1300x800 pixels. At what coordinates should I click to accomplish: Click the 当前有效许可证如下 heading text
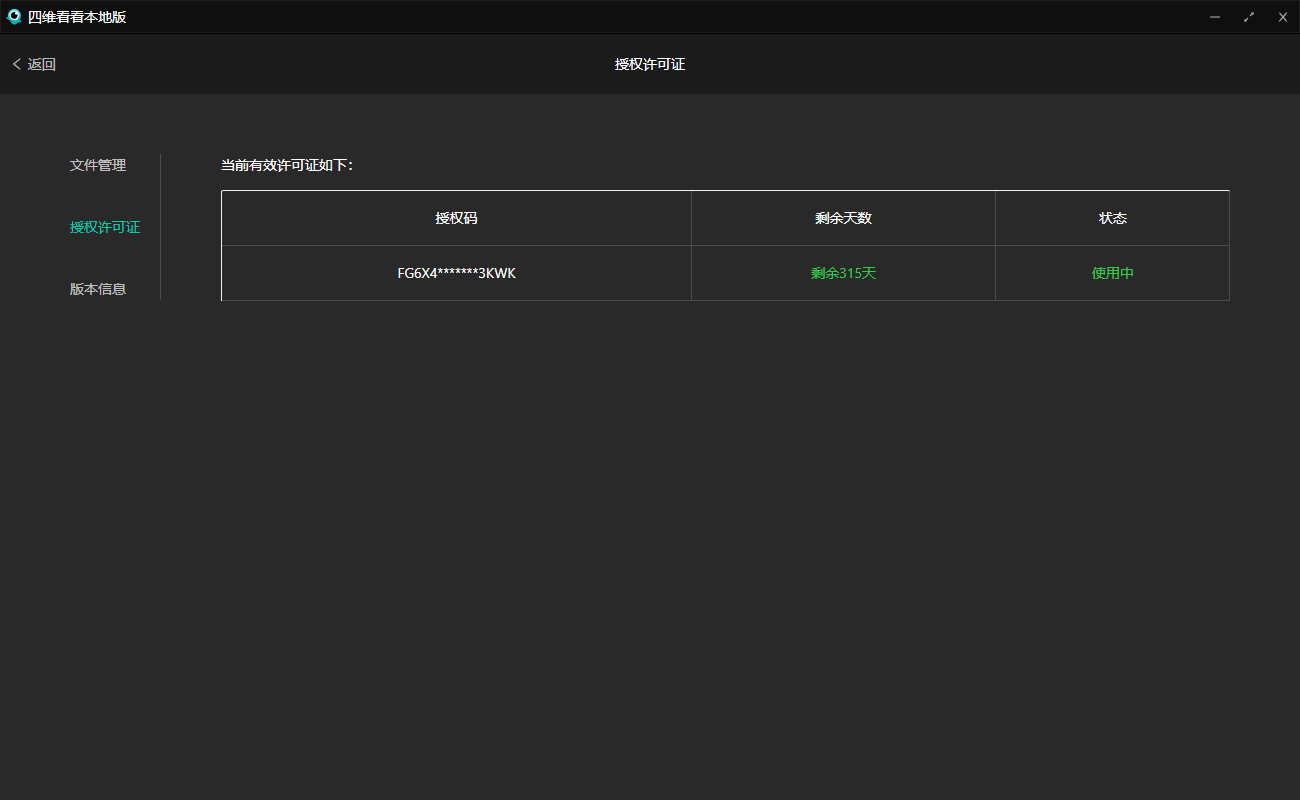[286, 165]
